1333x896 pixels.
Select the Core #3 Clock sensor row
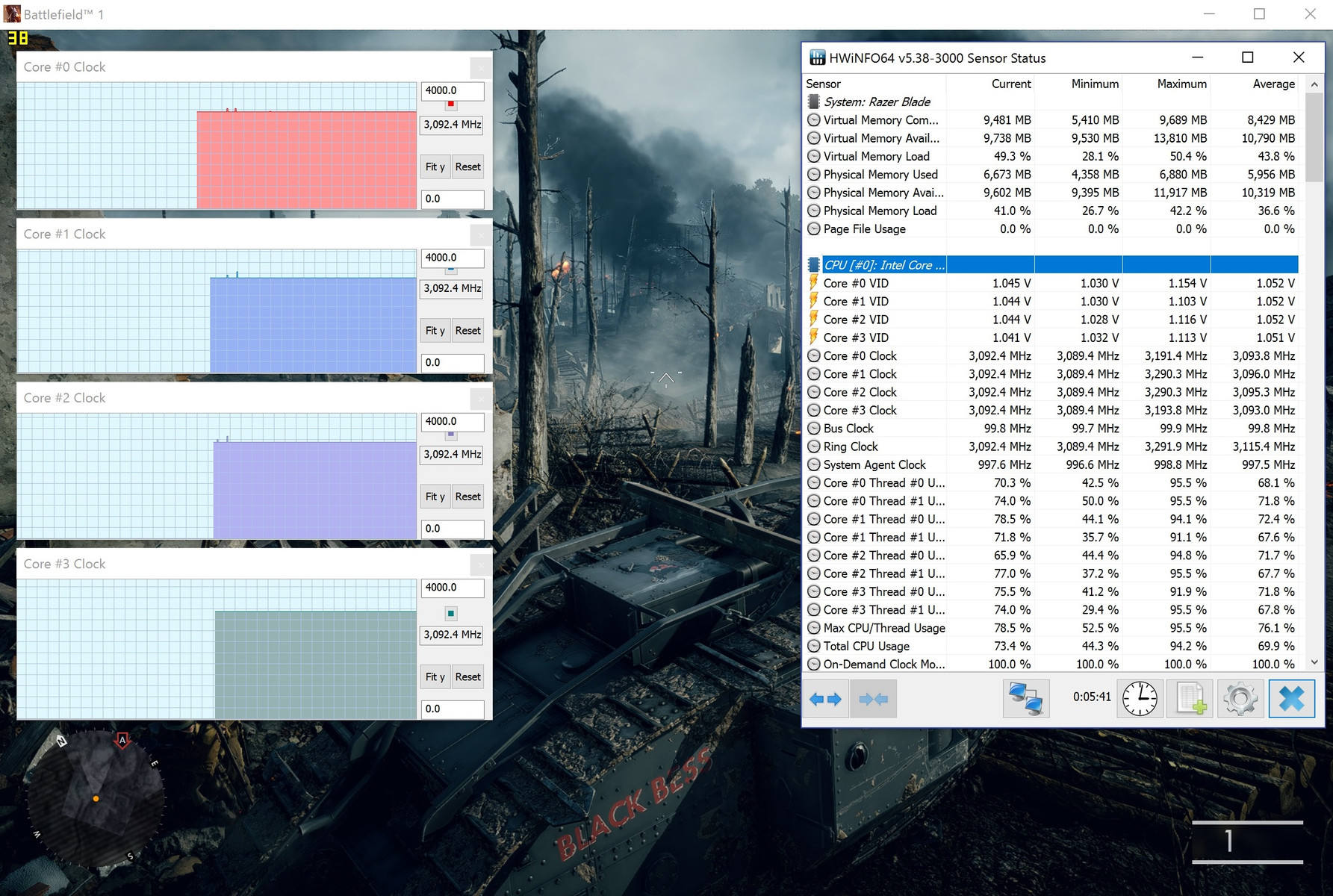pos(1051,411)
